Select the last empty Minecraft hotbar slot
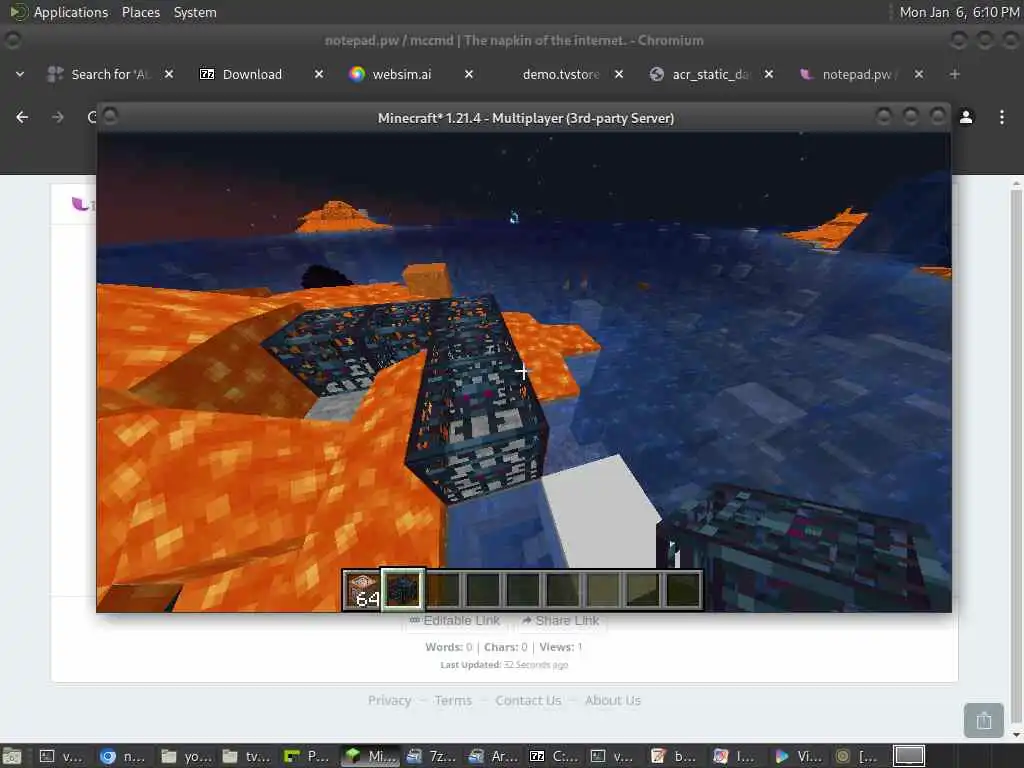Screen dimensions: 1024x768 pos(683,590)
